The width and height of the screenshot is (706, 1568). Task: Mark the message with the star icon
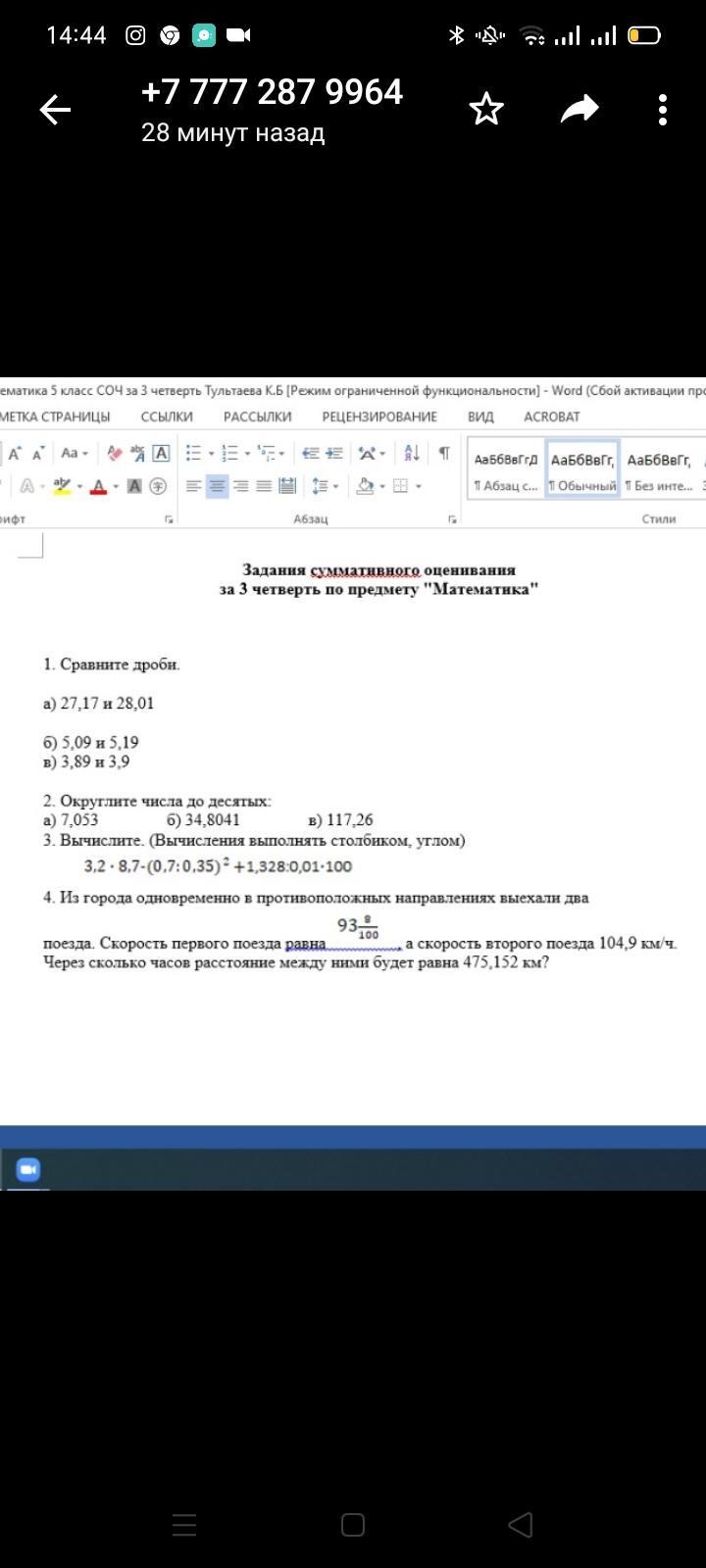(x=486, y=110)
